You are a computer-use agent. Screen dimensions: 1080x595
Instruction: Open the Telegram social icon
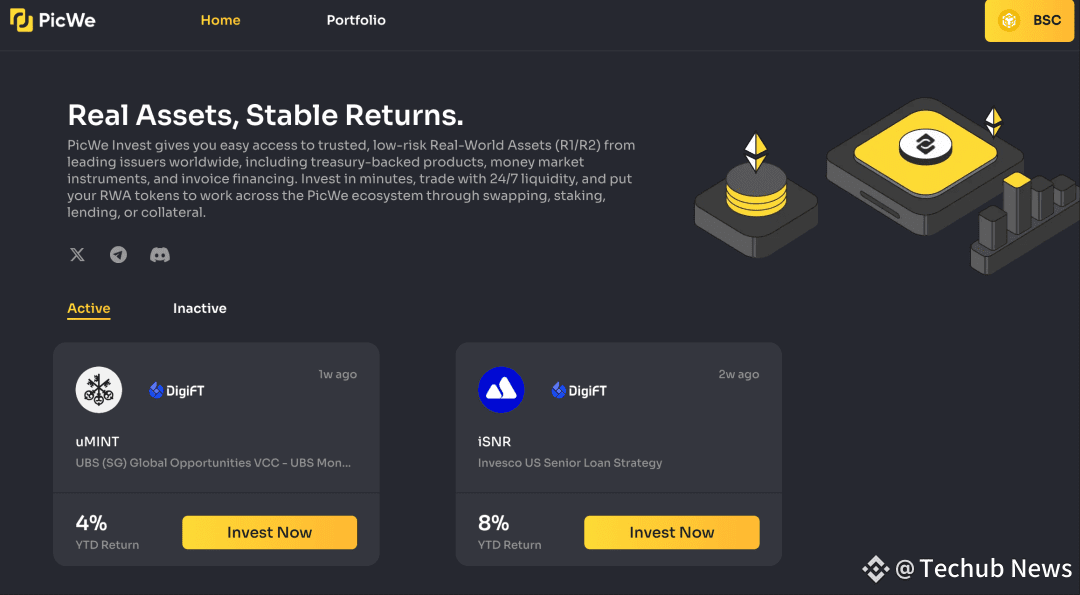pyautogui.click(x=118, y=255)
